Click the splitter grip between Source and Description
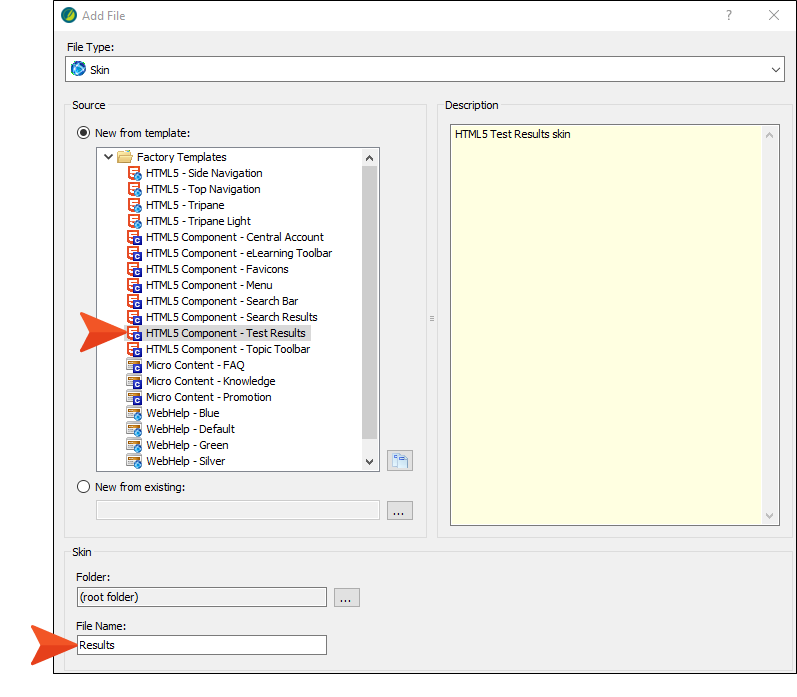Viewport: 797px width, 697px height. pyautogui.click(x=432, y=319)
